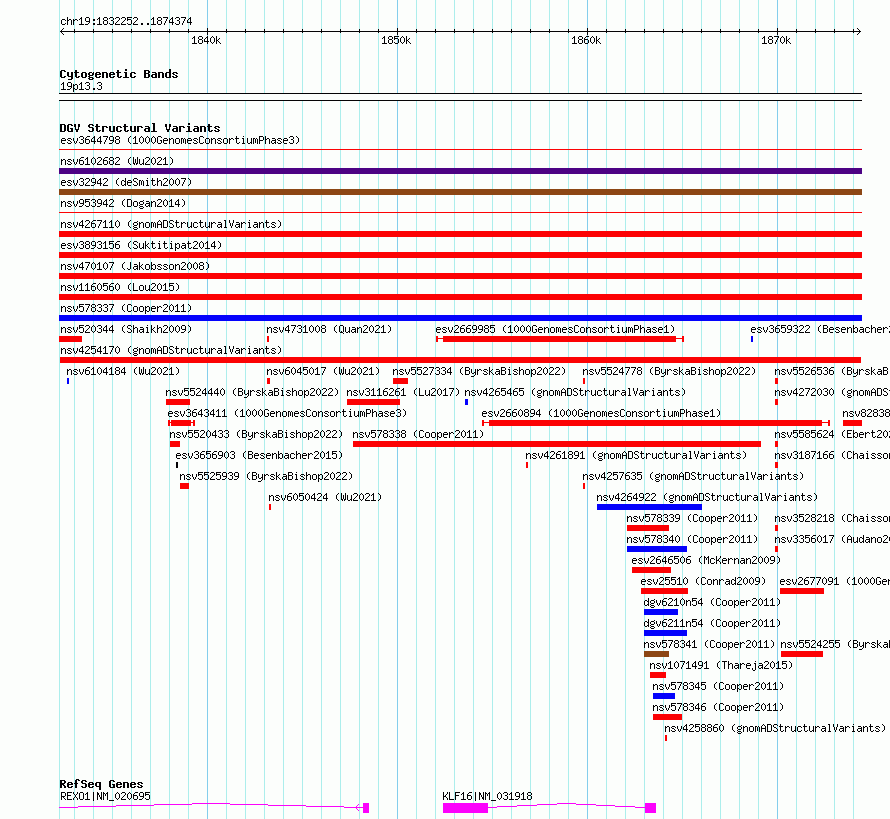Open the DGV Structural Variants track heading
The width and height of the screenshot is (890, 819).
coord(140,128)
